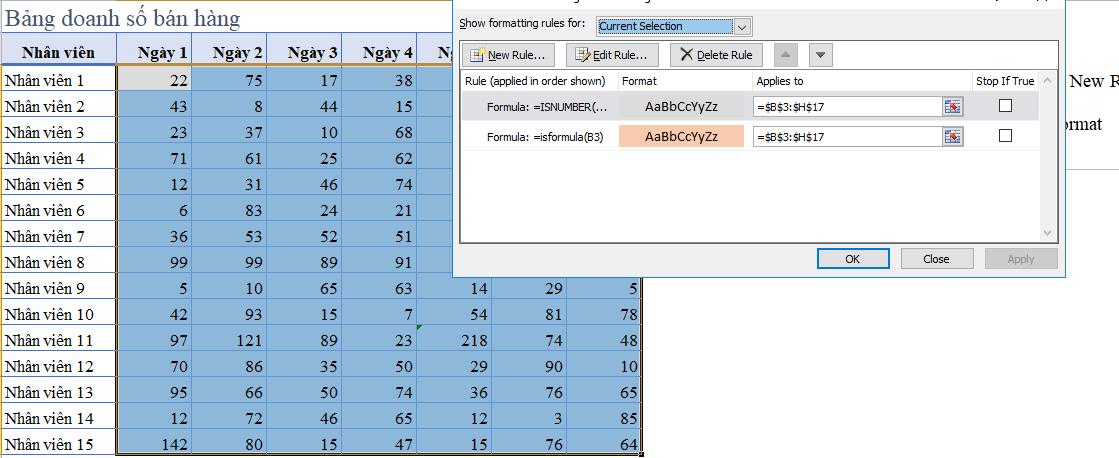1119x458 pixels.
Task: Select the orange isformula format preview
Action: tap(681, 137)
